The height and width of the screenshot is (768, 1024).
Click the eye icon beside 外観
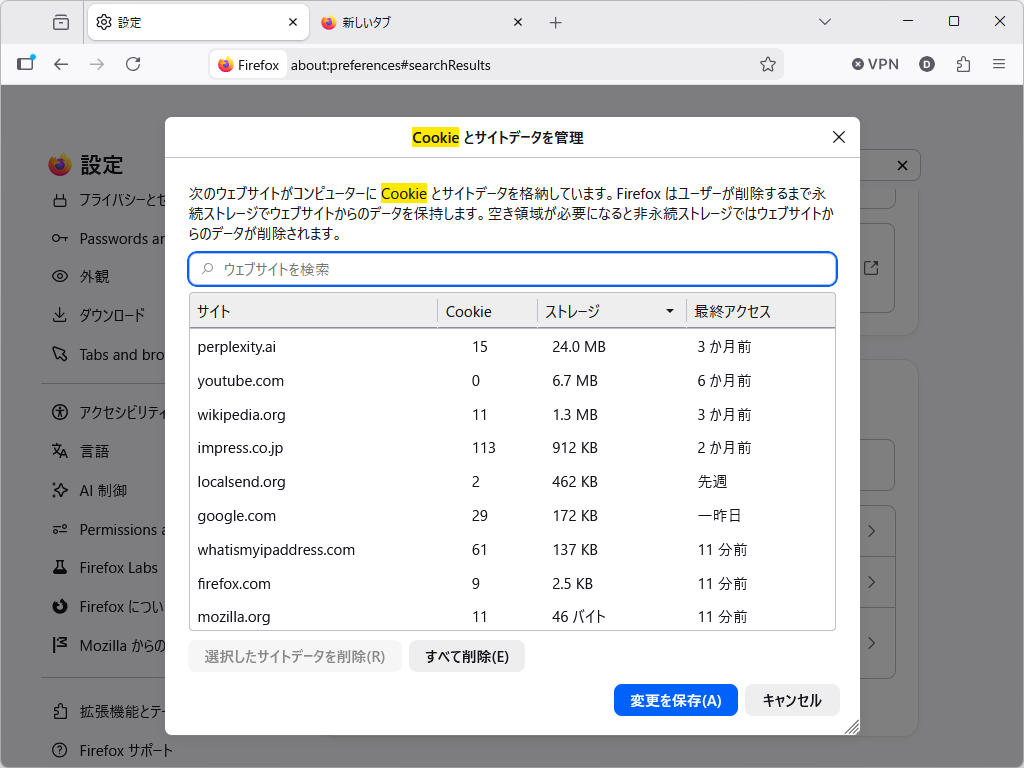pos(60,276)
